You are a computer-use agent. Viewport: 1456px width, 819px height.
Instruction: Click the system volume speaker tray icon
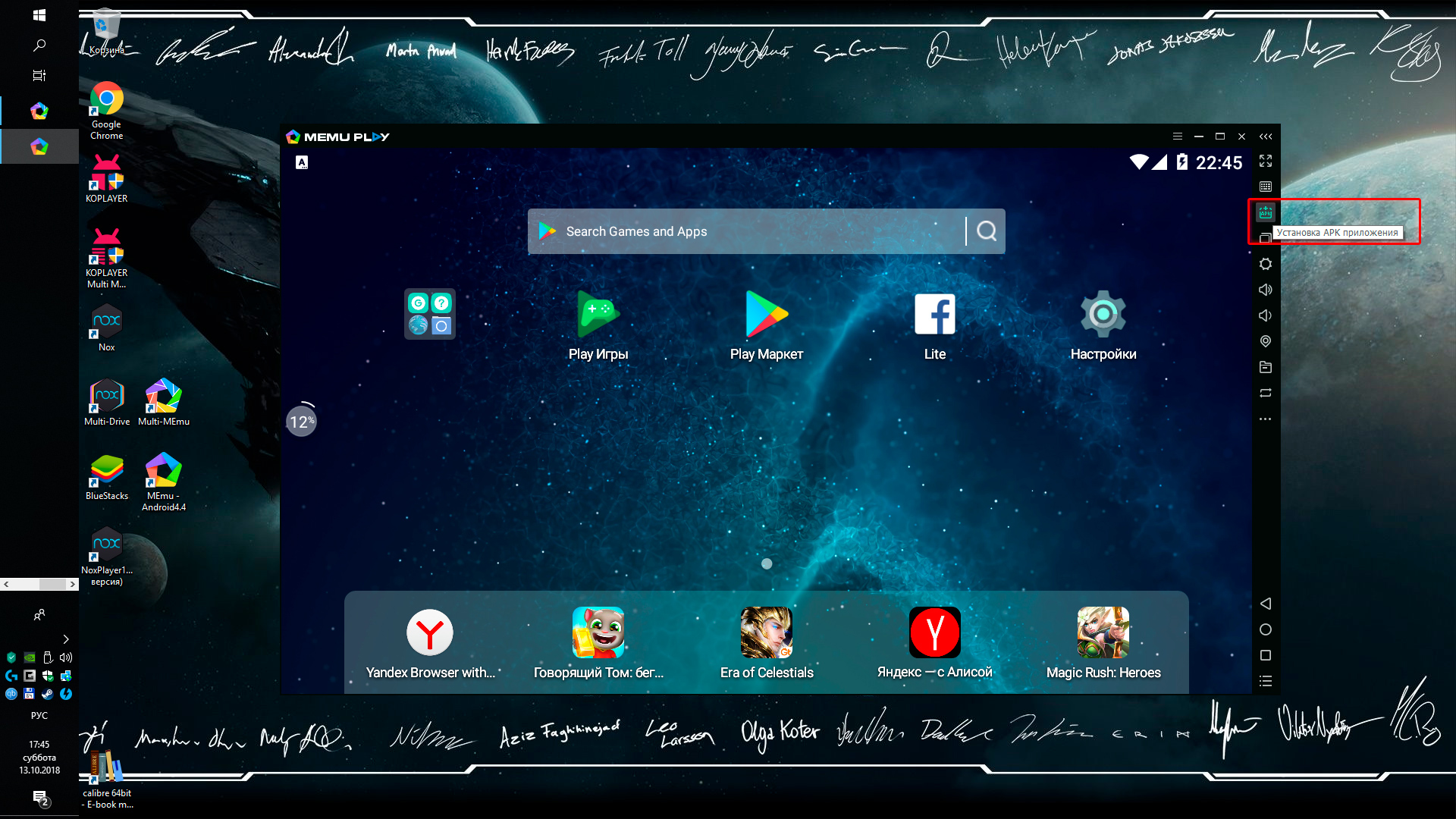tap(66, 657)
